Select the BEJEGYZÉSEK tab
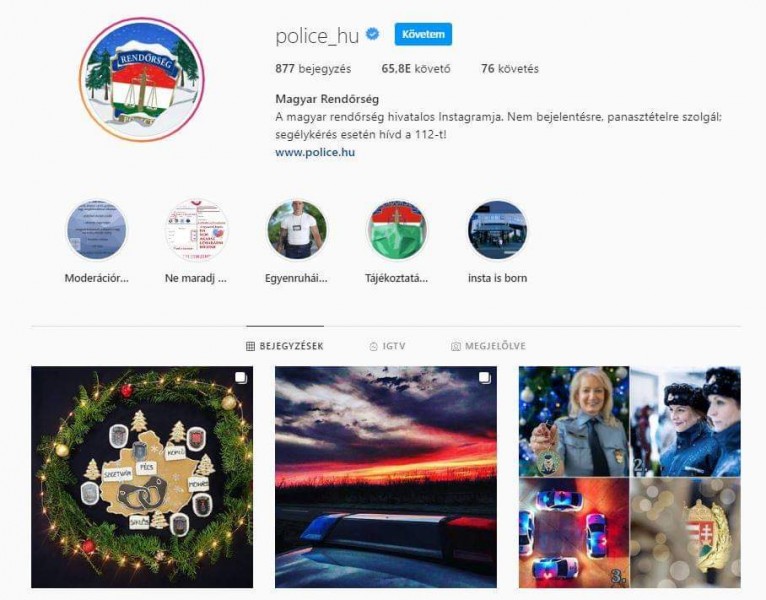Viewport: 766px width, 600px height. coord(285,346)
